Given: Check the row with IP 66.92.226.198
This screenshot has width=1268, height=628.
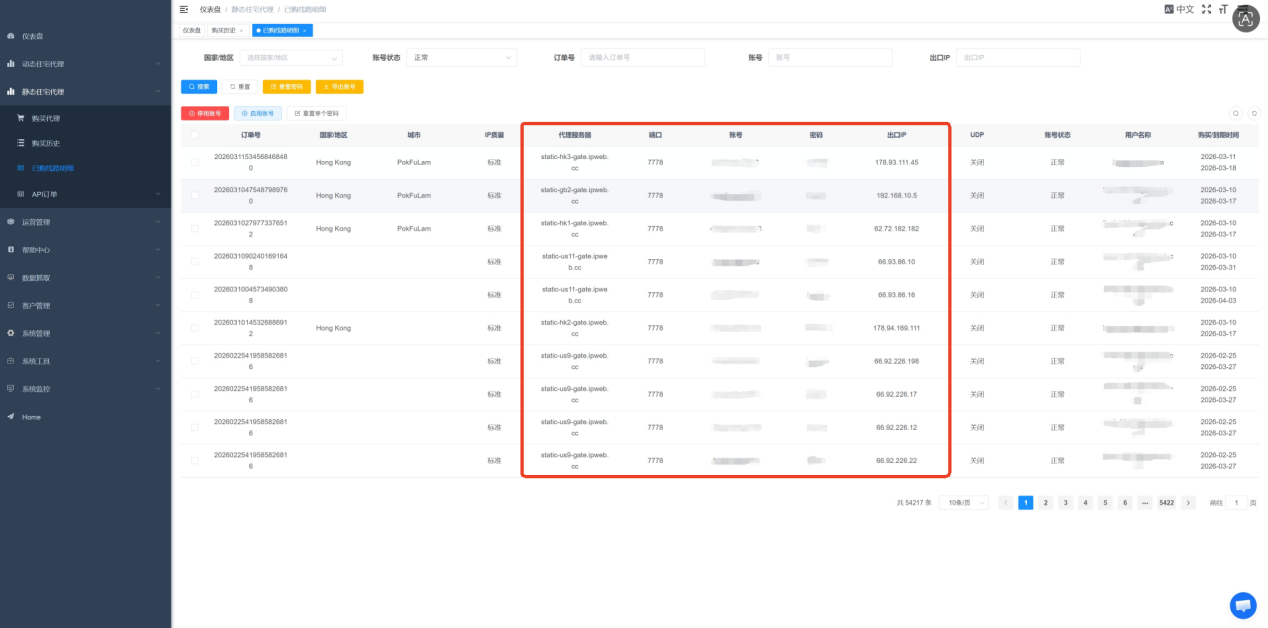Looking at the screenshot, I should pyautogui.click(x=195, y=361).
